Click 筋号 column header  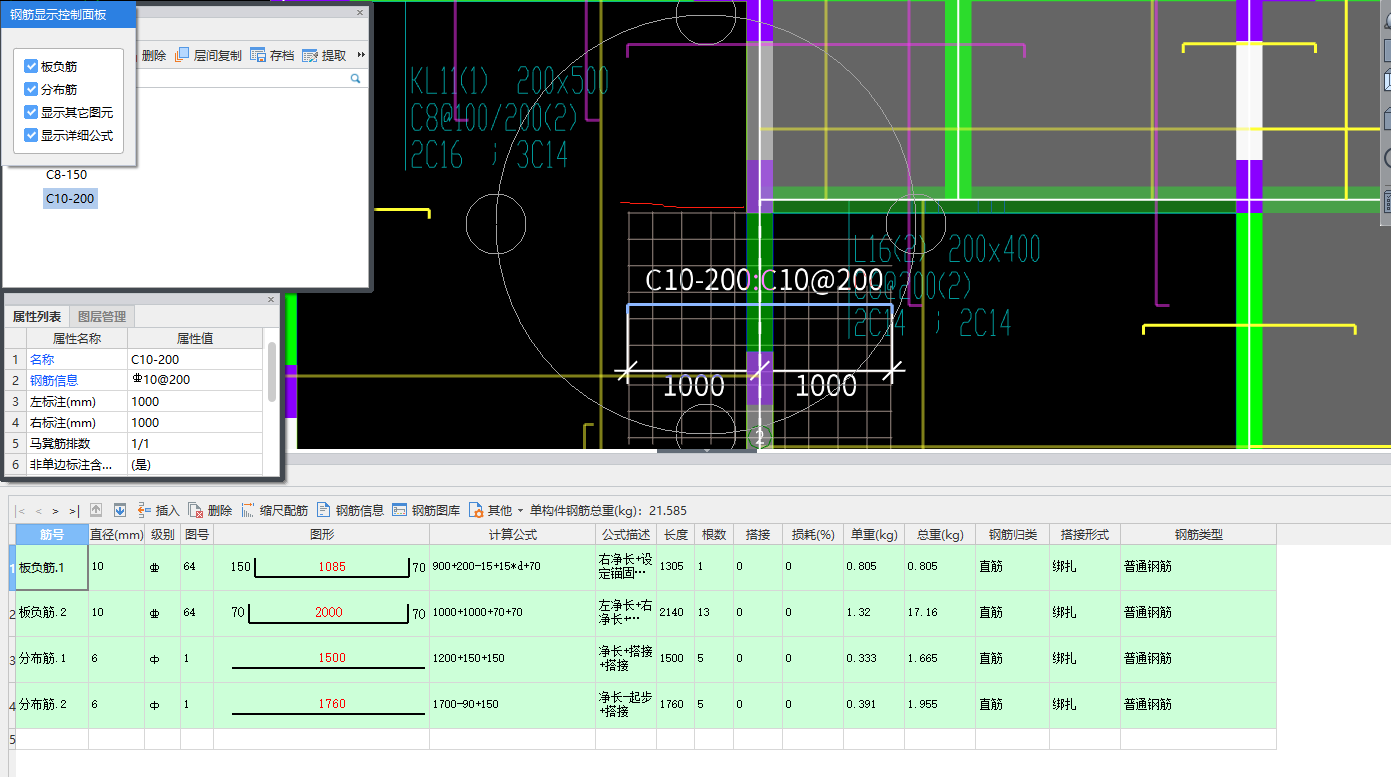(x=52, y=535)
